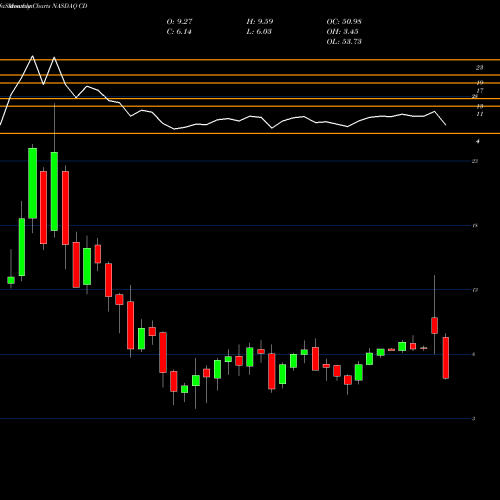
Task: Click the close price value "C: 6.14"
Action: [x=179, y=32]
